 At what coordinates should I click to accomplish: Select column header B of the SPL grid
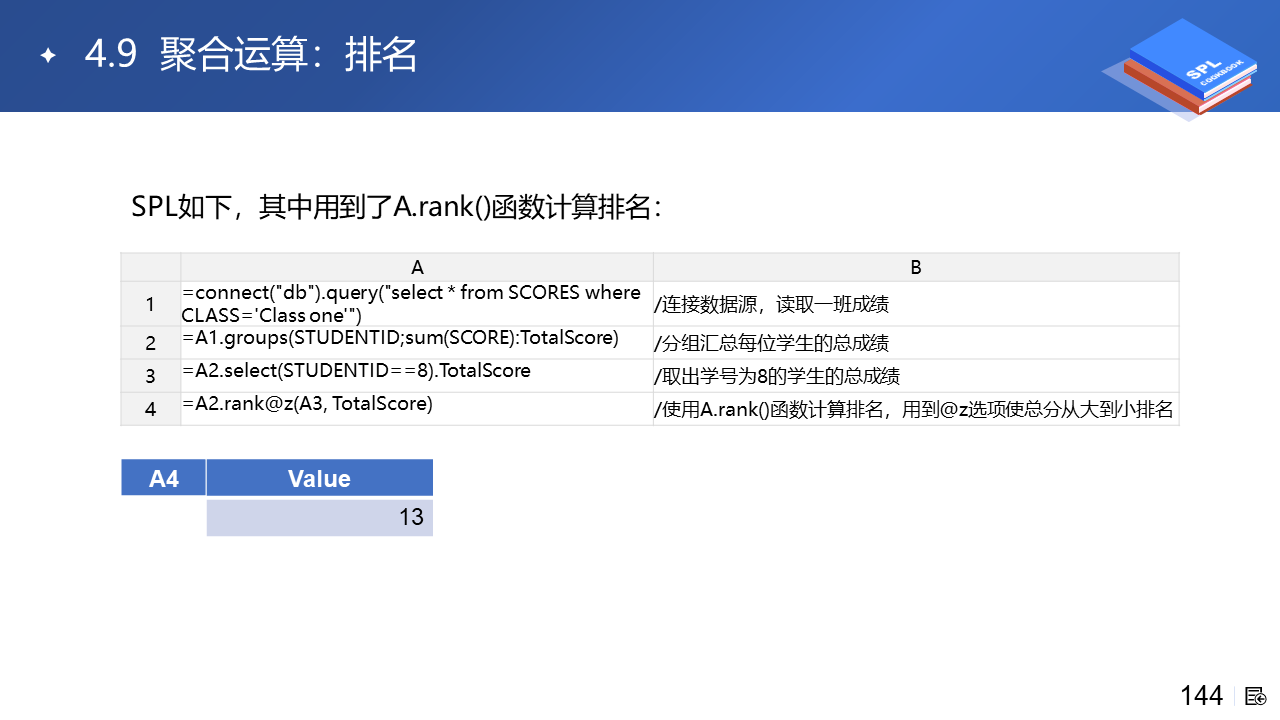(x=916, y=267)
